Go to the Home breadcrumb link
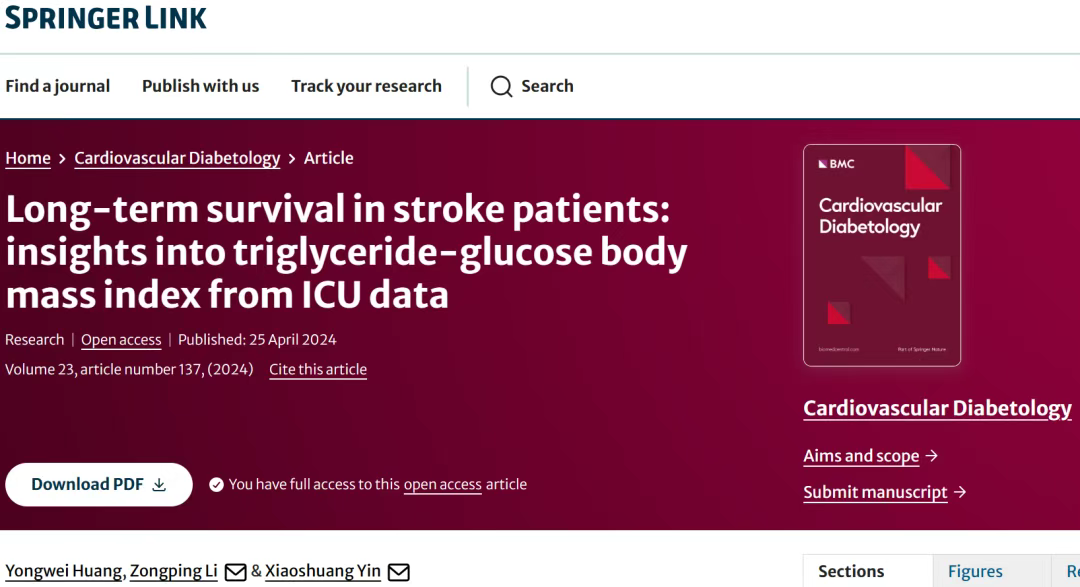 (28, 158)
